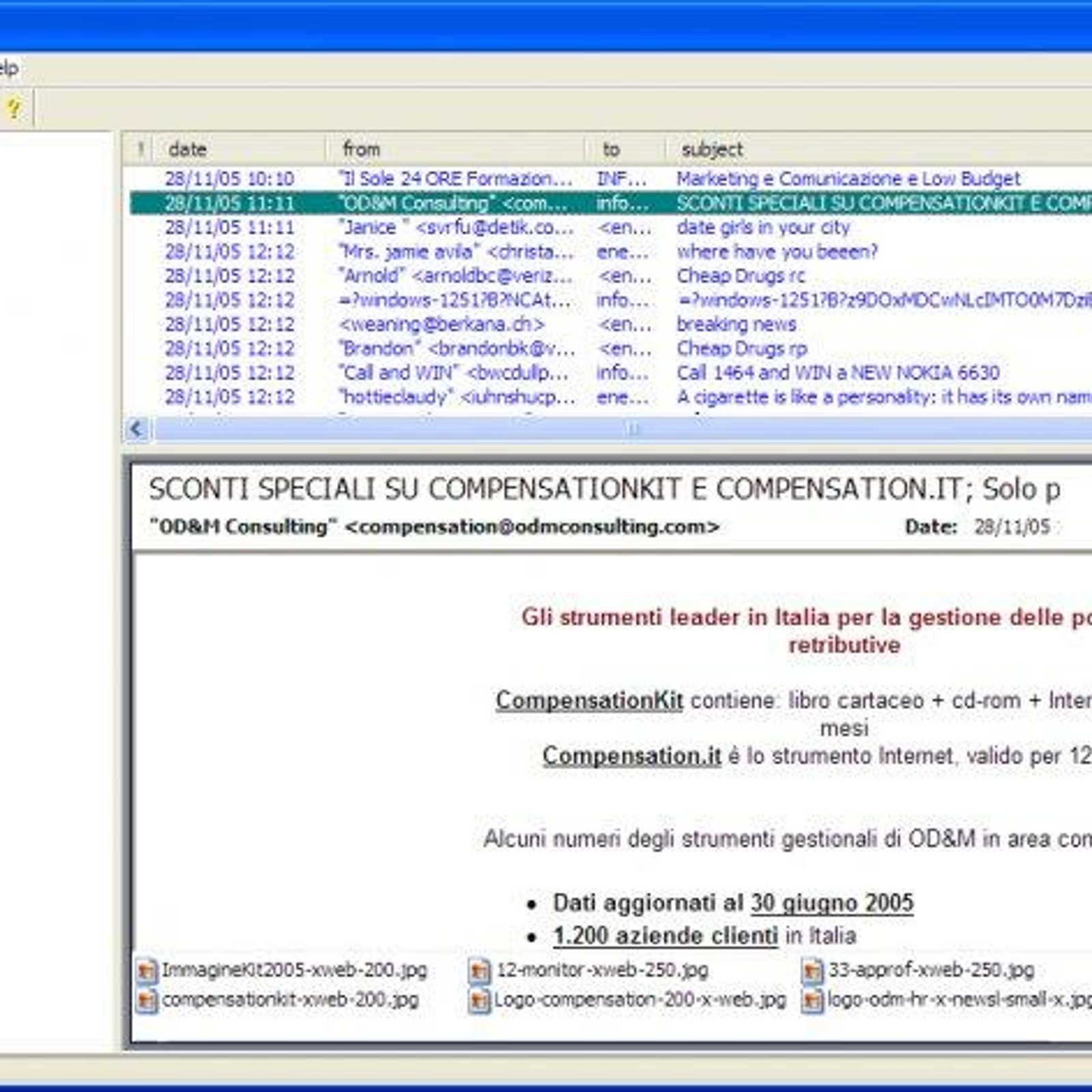Select message 'Cheap Drugs rp'
This screenshot has height=1092, width=1092.
coord(611,349)
